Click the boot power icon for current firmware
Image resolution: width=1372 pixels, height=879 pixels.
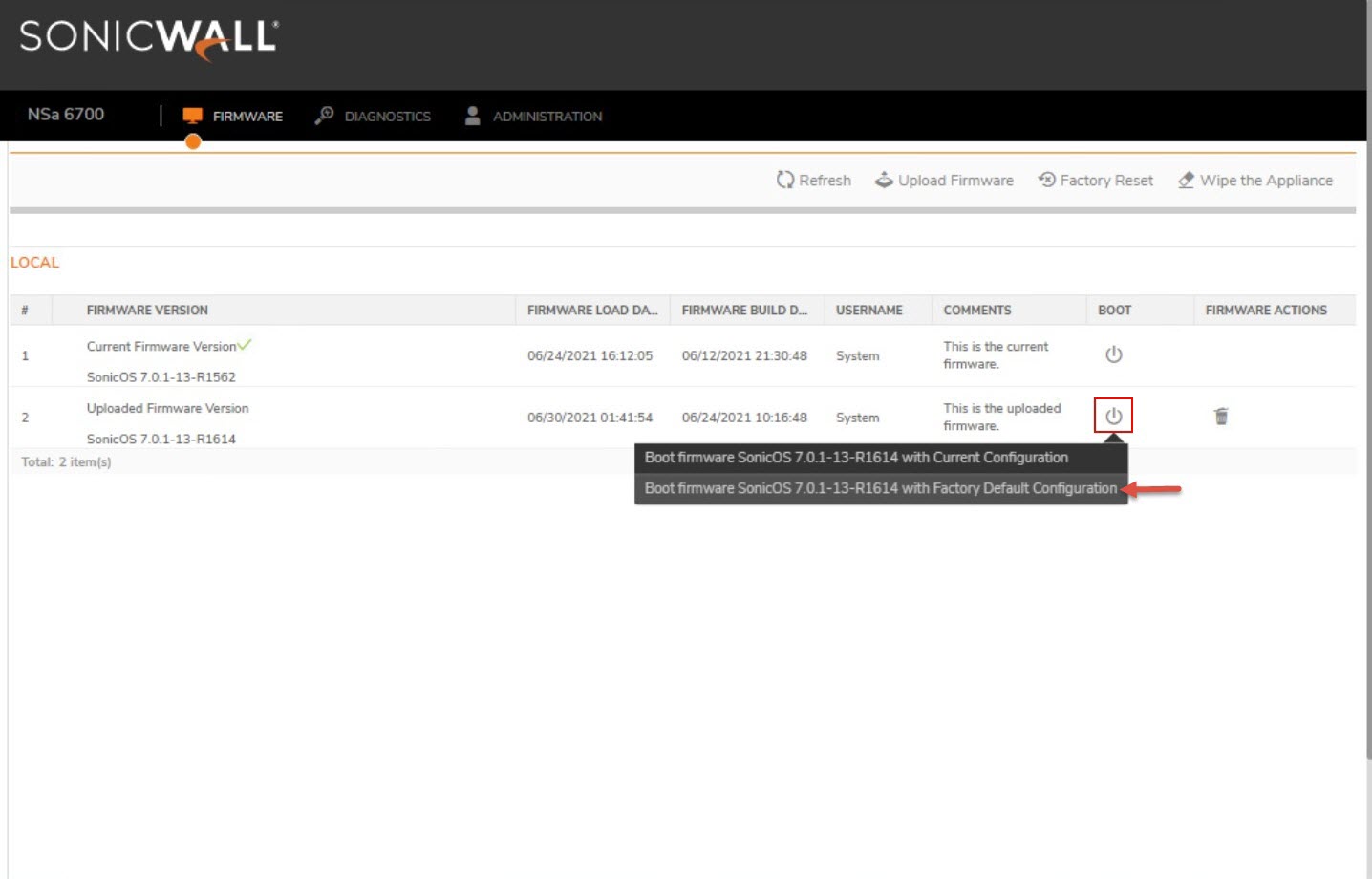pos(1113,354)
